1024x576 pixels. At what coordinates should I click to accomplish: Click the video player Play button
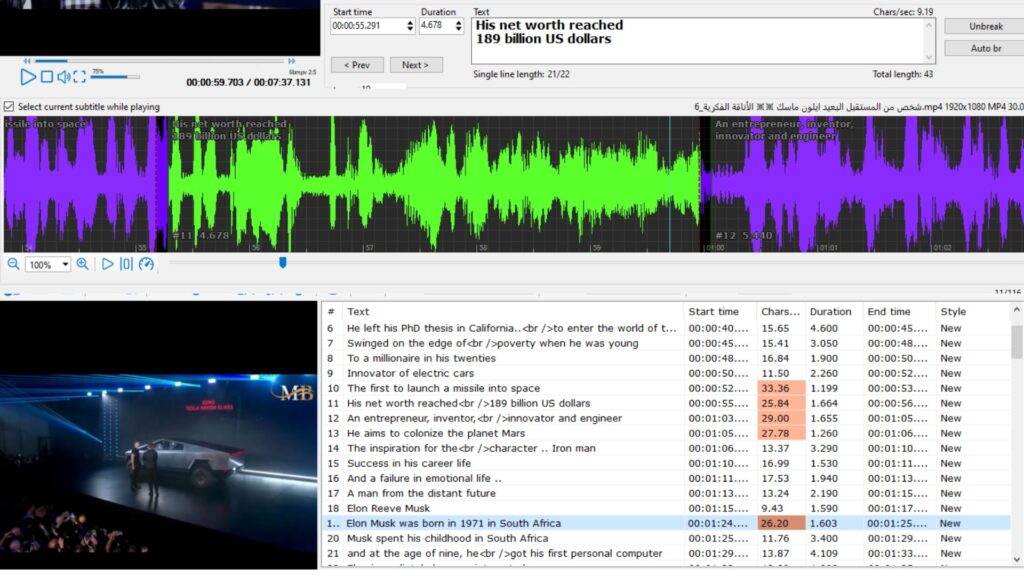coord(27,77)
